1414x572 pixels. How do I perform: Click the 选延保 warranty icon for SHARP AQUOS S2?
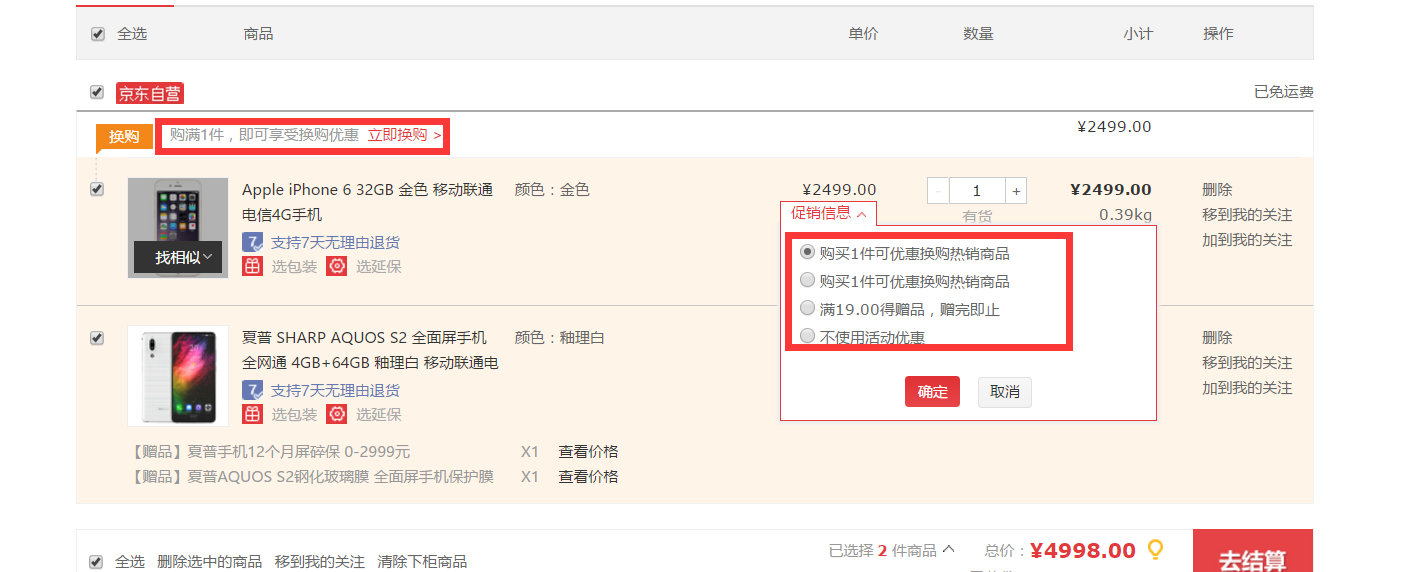(337, 414)
